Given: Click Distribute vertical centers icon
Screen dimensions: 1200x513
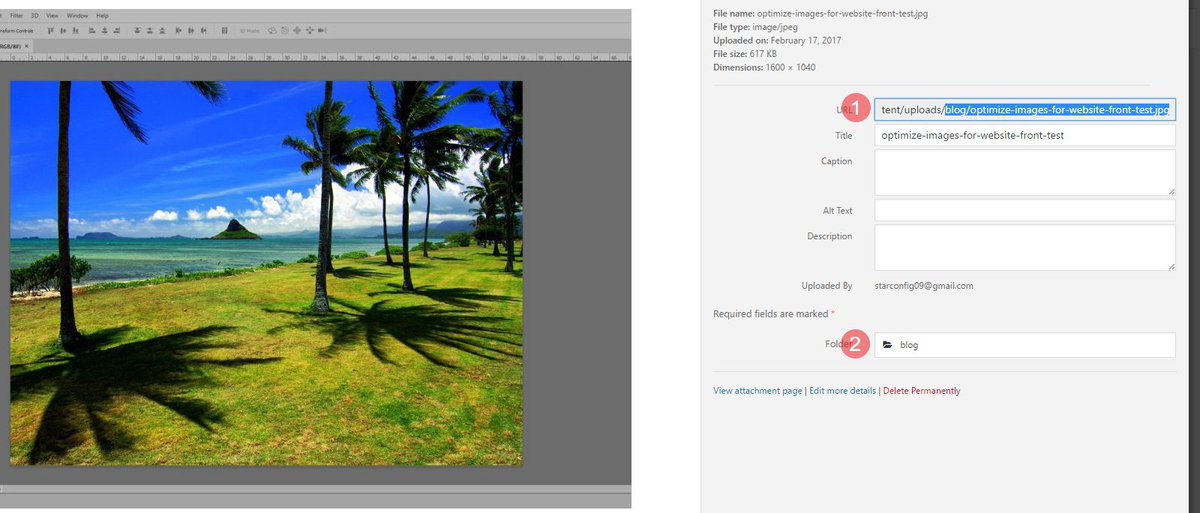Looking at the screenshot, I should pyautogui.click(x=150, y=31).
